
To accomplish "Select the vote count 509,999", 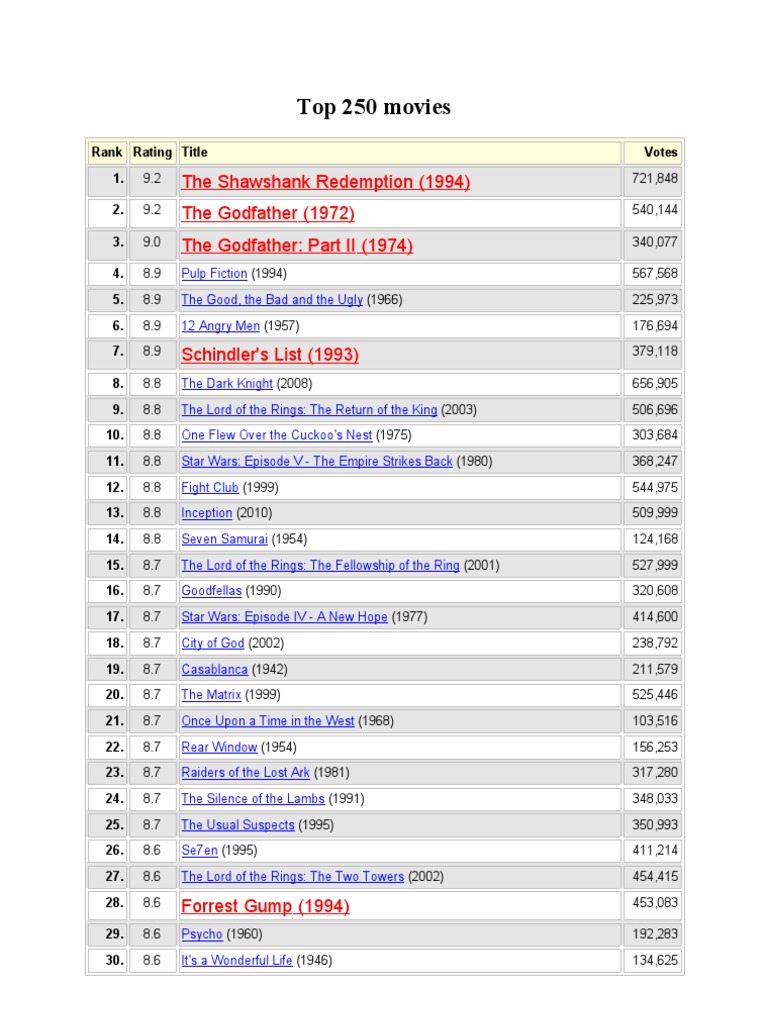I will (654, 513).
